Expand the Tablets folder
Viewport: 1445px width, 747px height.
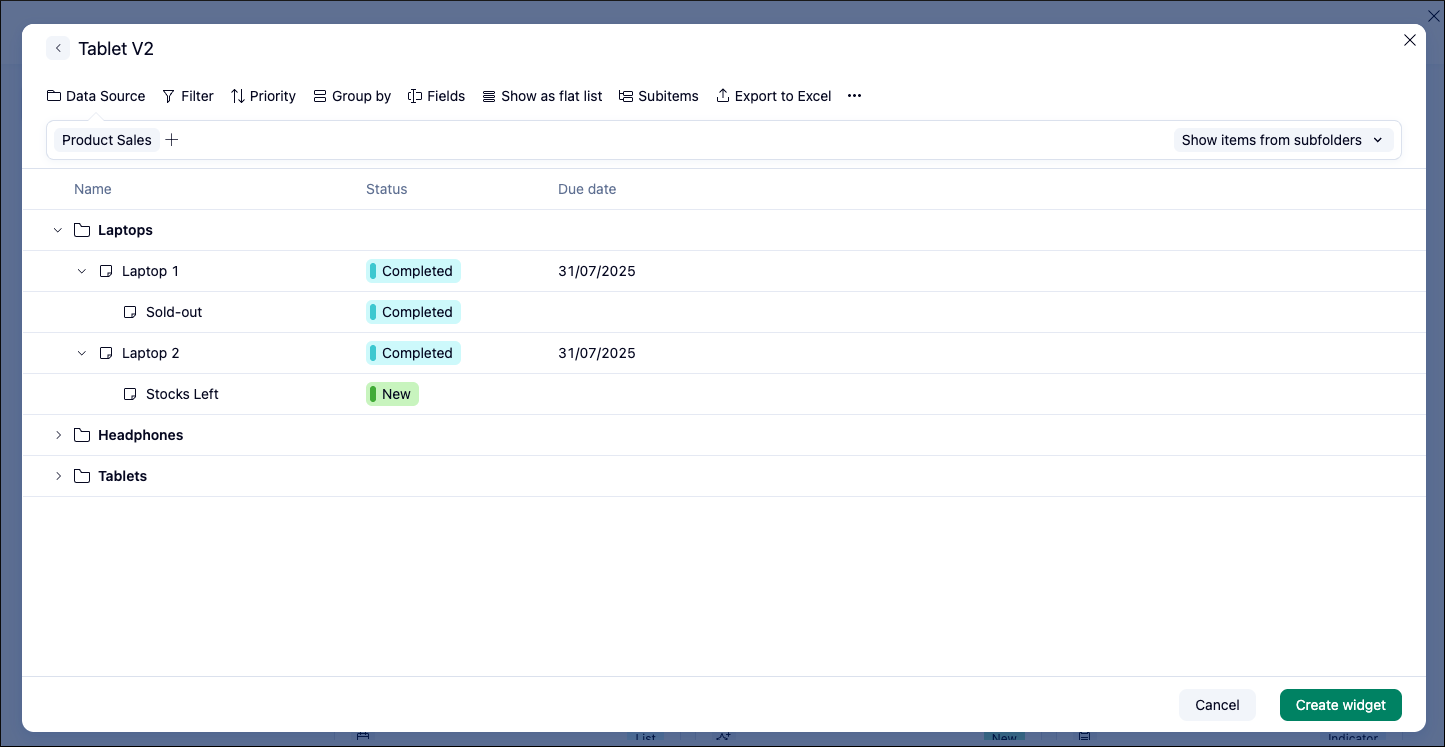pyautogui.click(x=58, y=476)
